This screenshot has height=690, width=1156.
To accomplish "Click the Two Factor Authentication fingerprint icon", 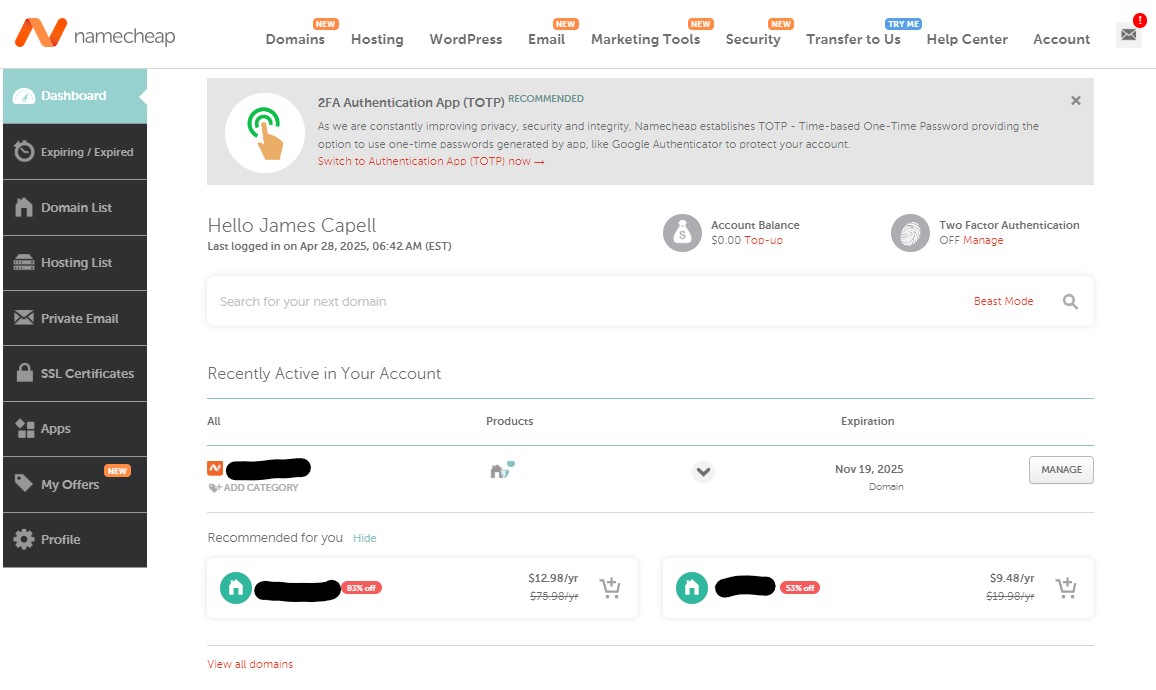I will 910,233.
